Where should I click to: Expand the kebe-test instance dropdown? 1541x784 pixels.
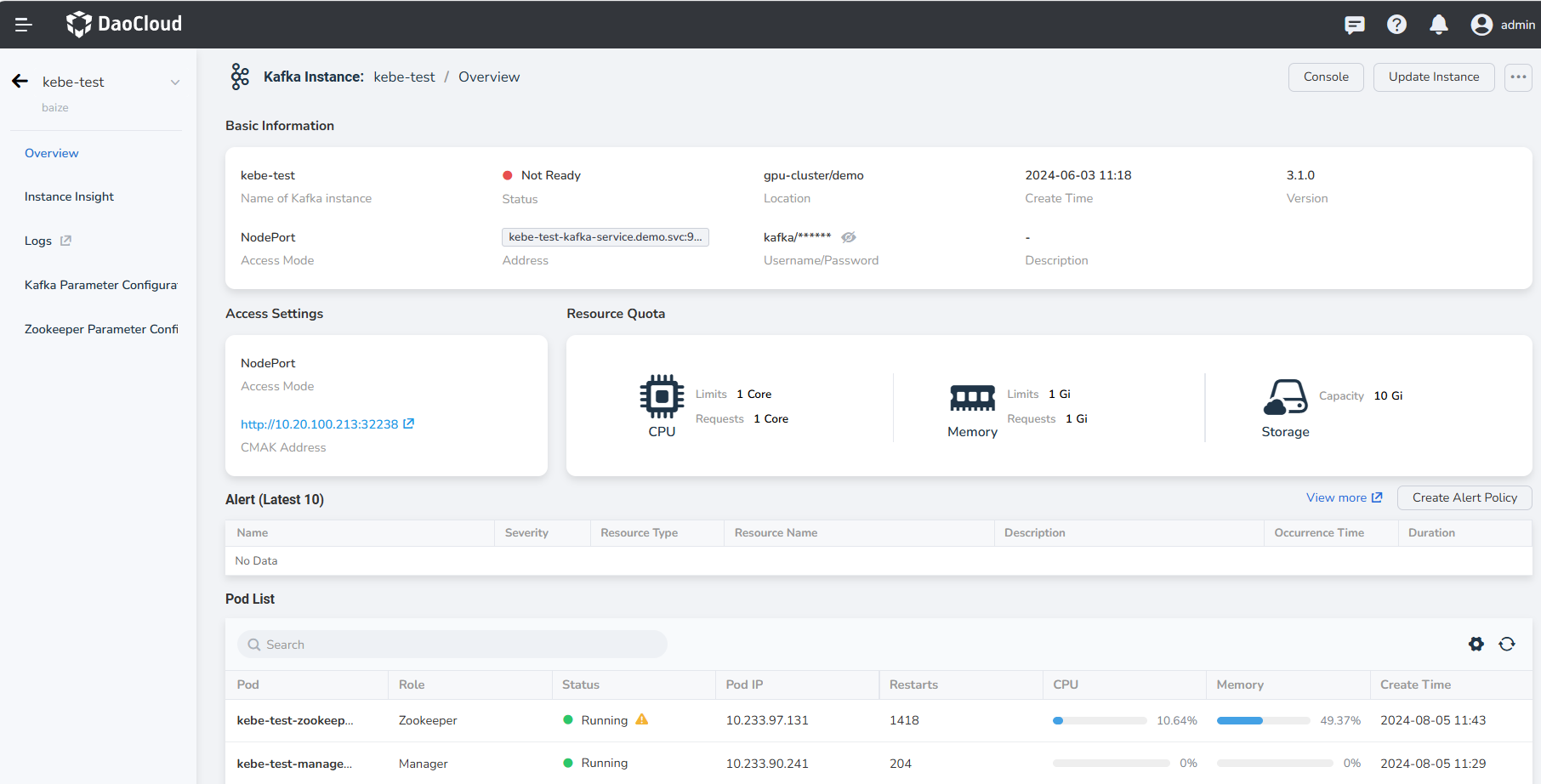[175, 82]
